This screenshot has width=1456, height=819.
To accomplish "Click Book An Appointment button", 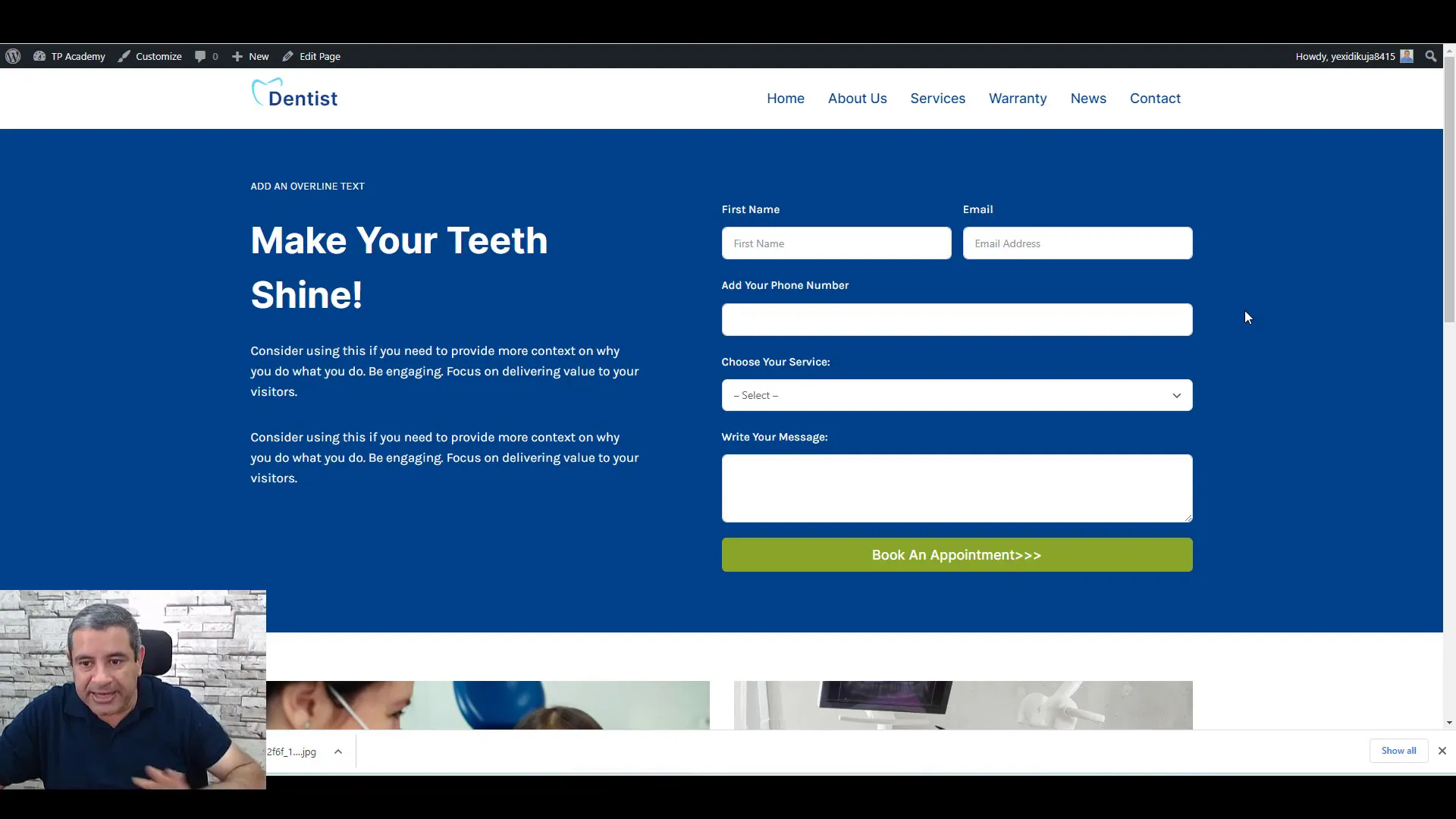I will click(x=956, y=555).
